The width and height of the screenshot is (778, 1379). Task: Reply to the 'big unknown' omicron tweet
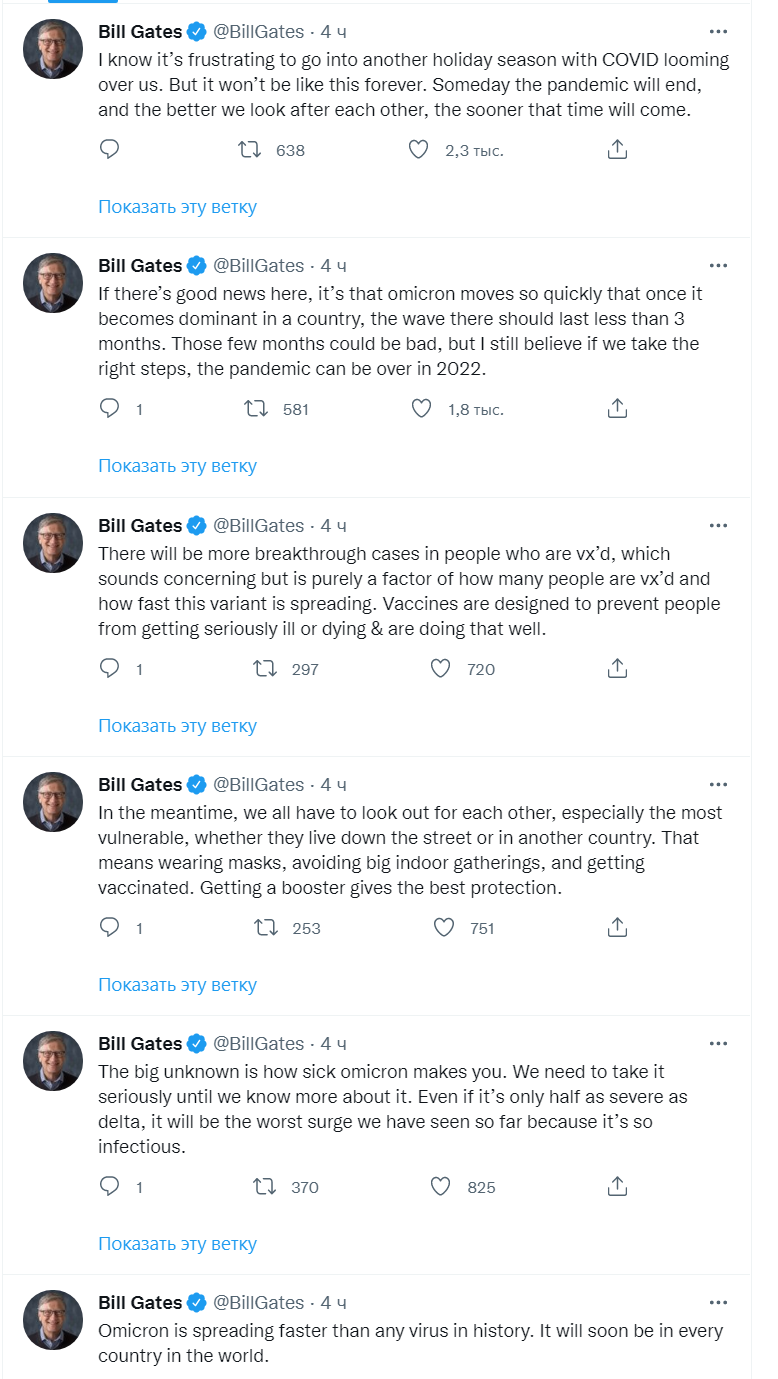point(110,1187)
